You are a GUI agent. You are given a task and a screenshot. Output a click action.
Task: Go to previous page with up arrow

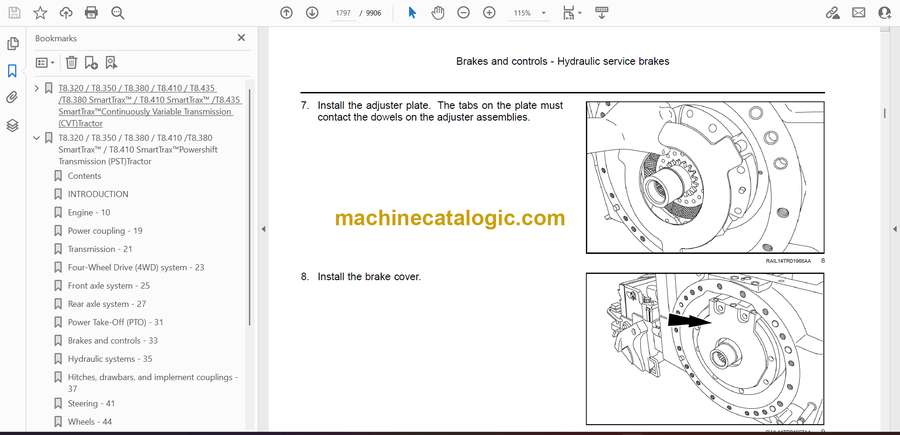[286, 13]
